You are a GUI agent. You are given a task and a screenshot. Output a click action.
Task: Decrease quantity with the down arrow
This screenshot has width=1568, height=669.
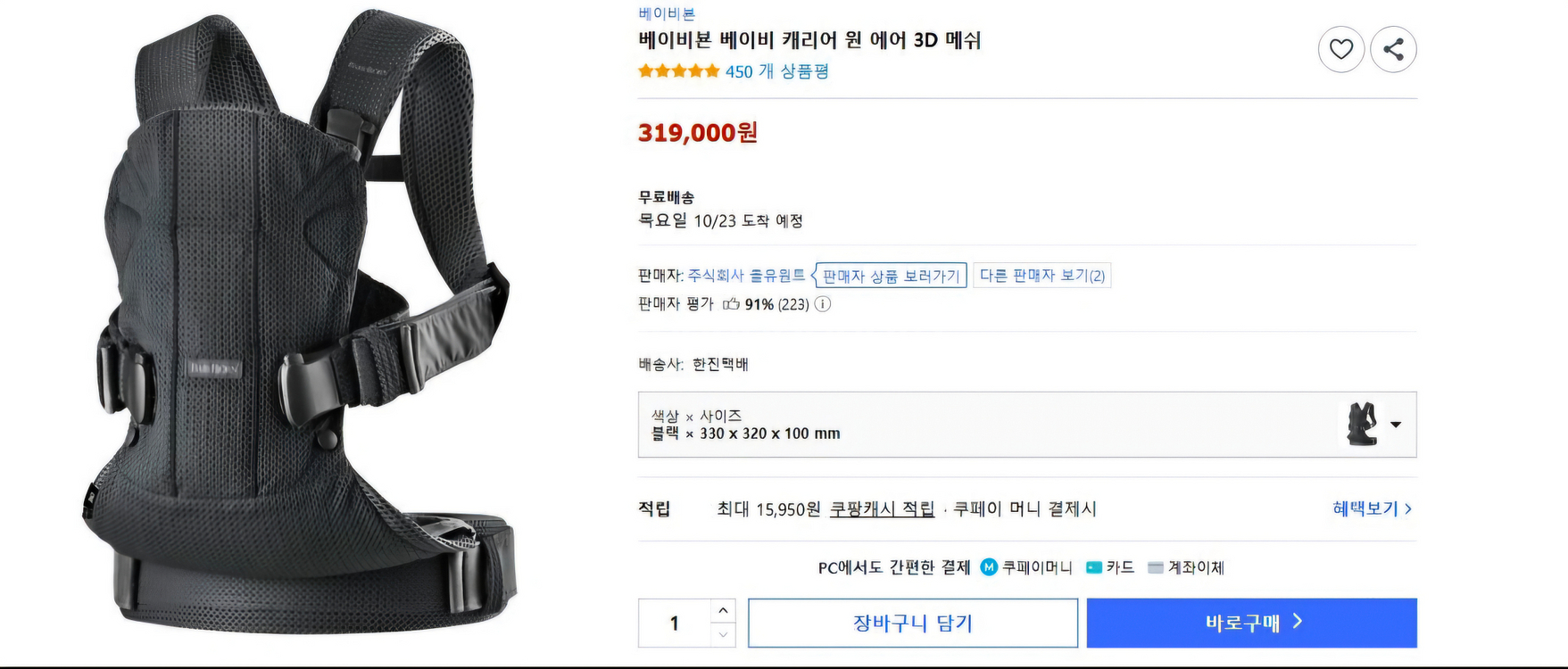pos(723,635)
